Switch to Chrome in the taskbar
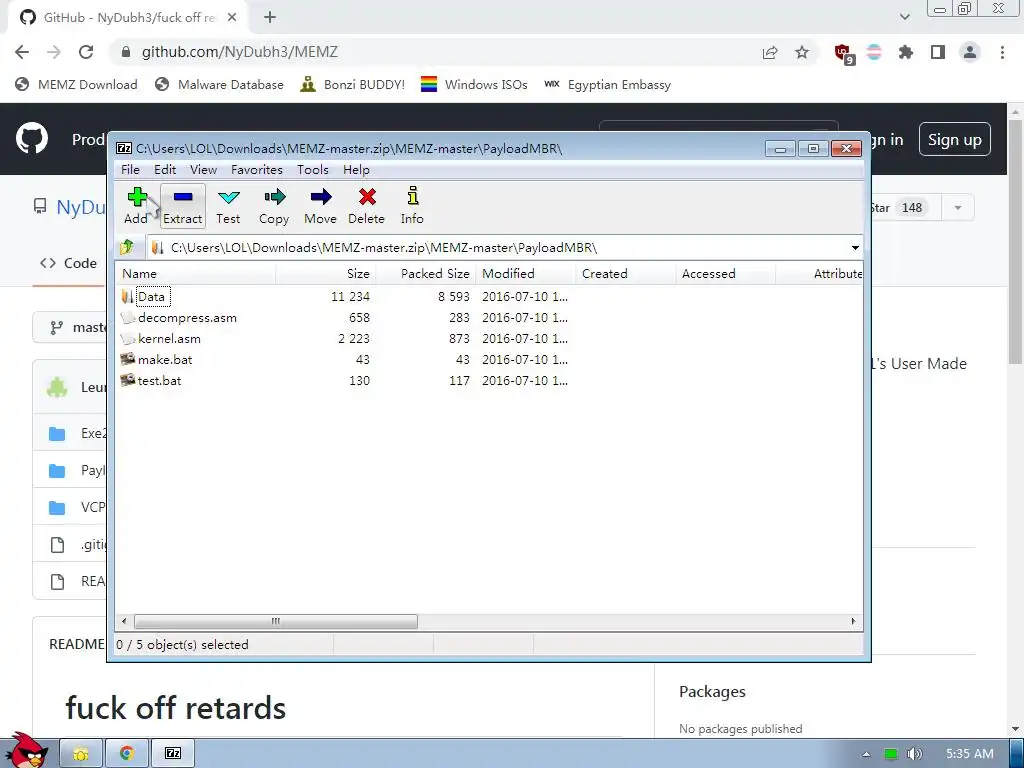Viewport: 1024px width, 768px height. point(127,754)
